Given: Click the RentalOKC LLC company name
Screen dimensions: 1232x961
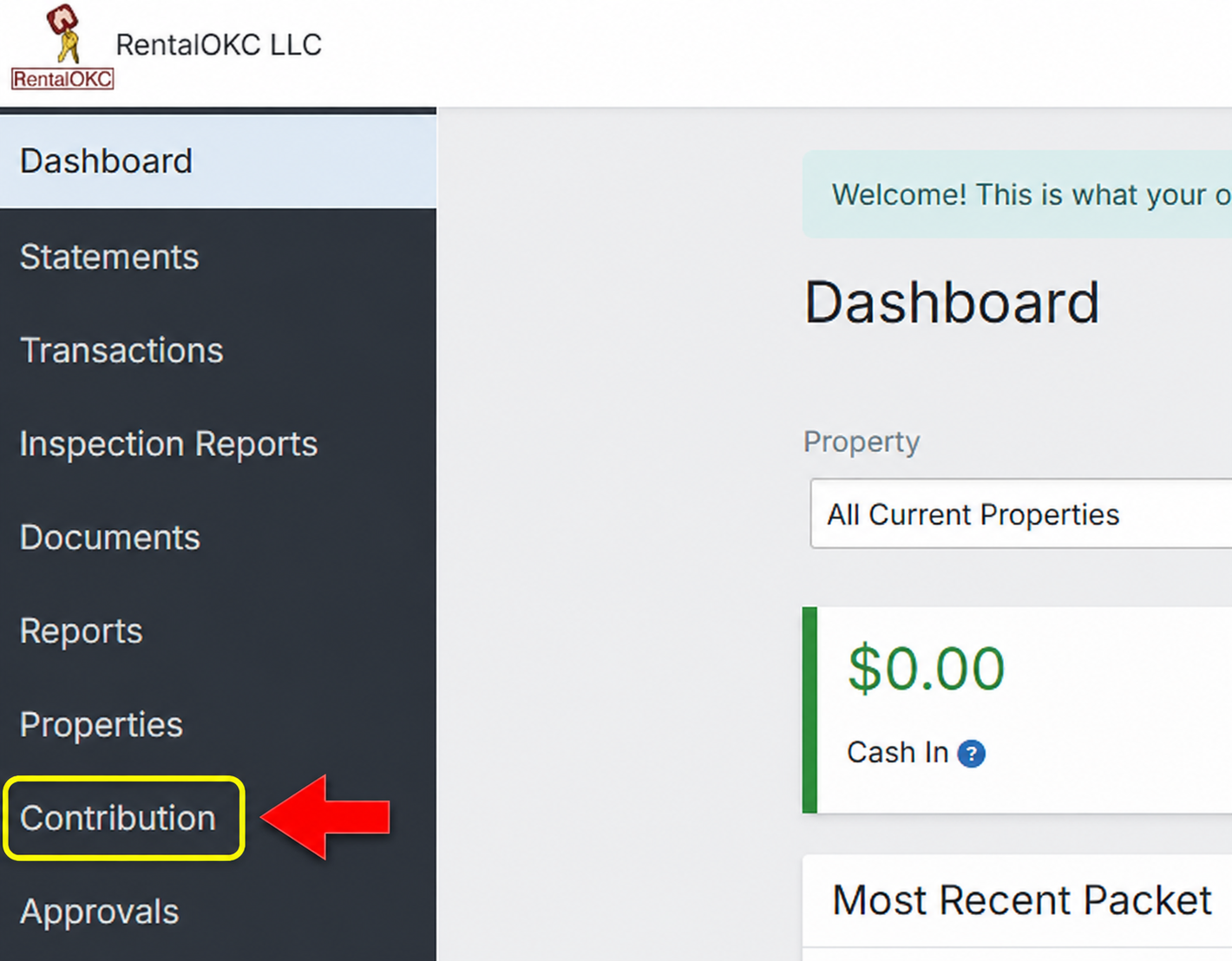Looking at the screenshot, I should click(219, 44).
